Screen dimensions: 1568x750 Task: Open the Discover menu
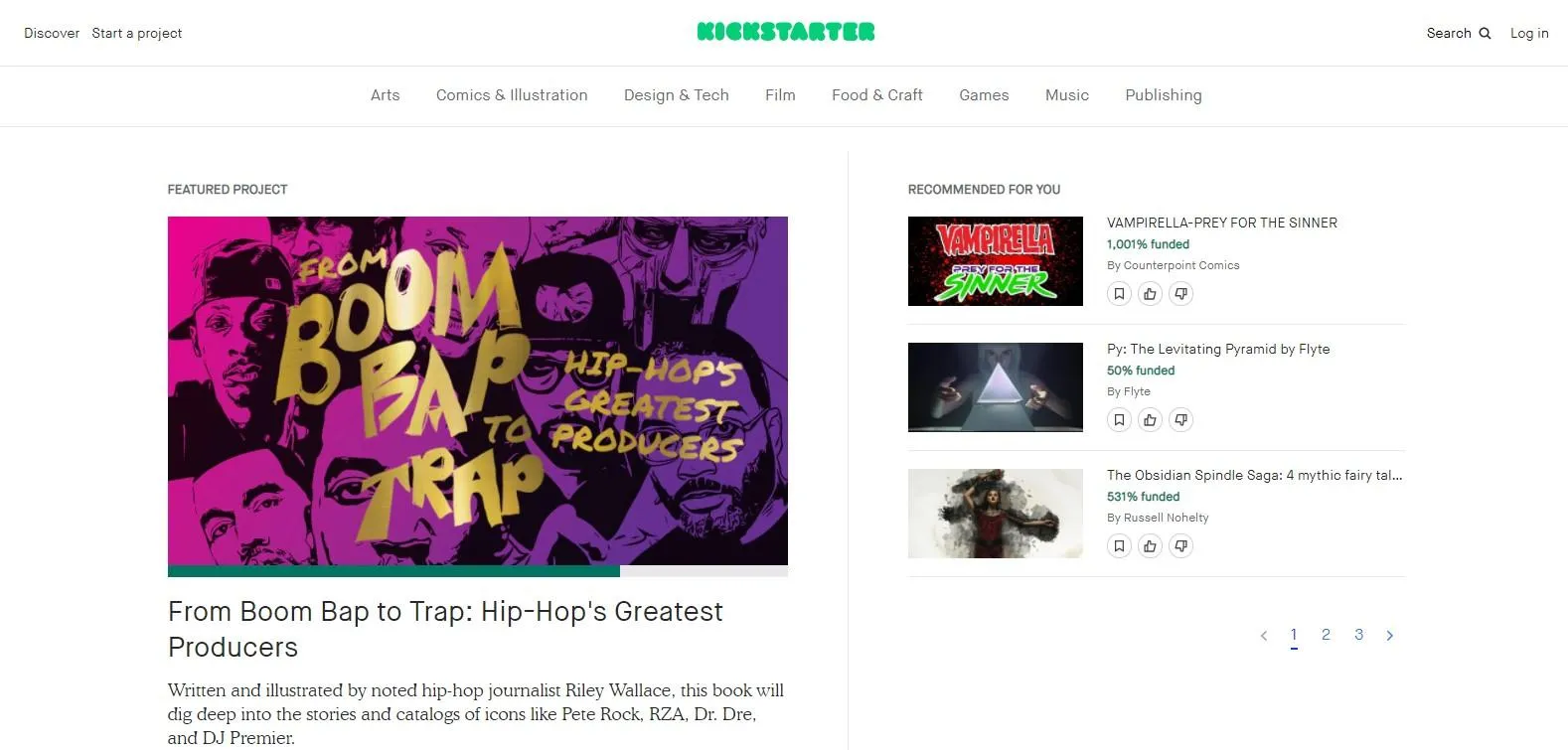pos(52,33)
